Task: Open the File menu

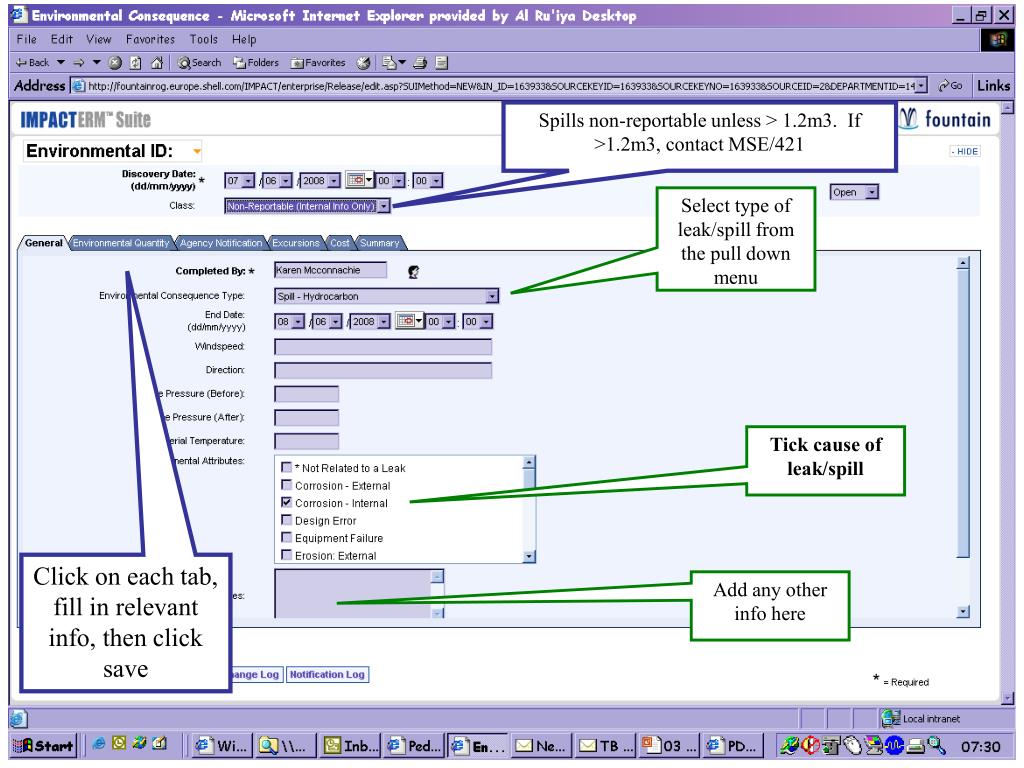Action: (27, 39)
